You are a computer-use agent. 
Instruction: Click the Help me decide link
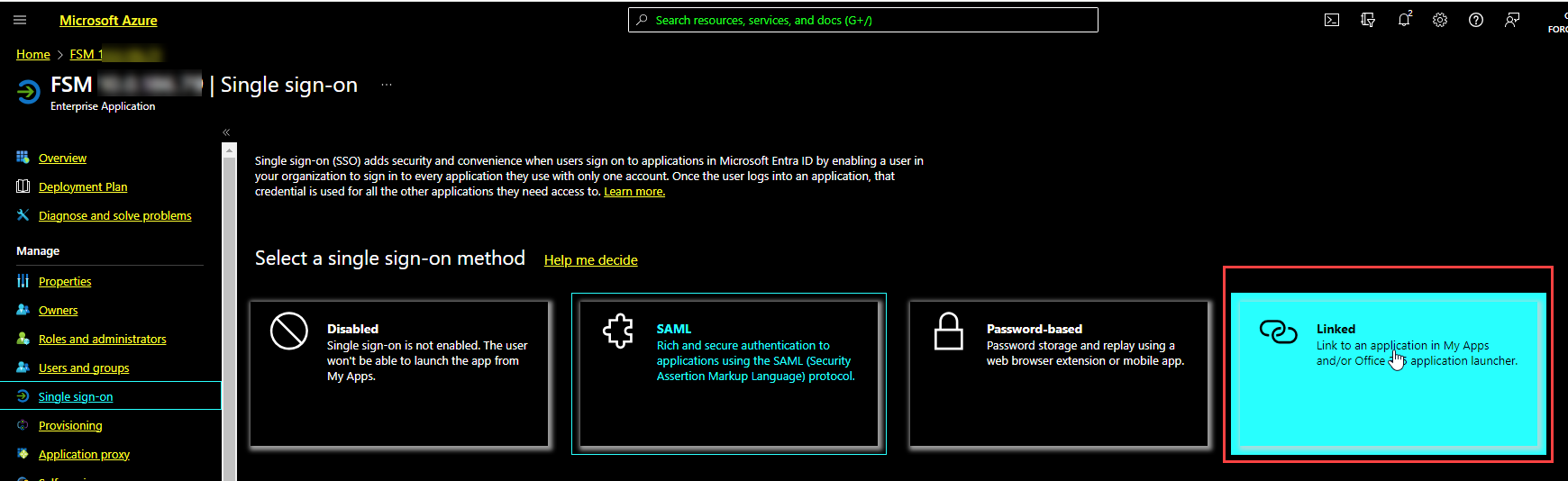(x=590, y=260)
